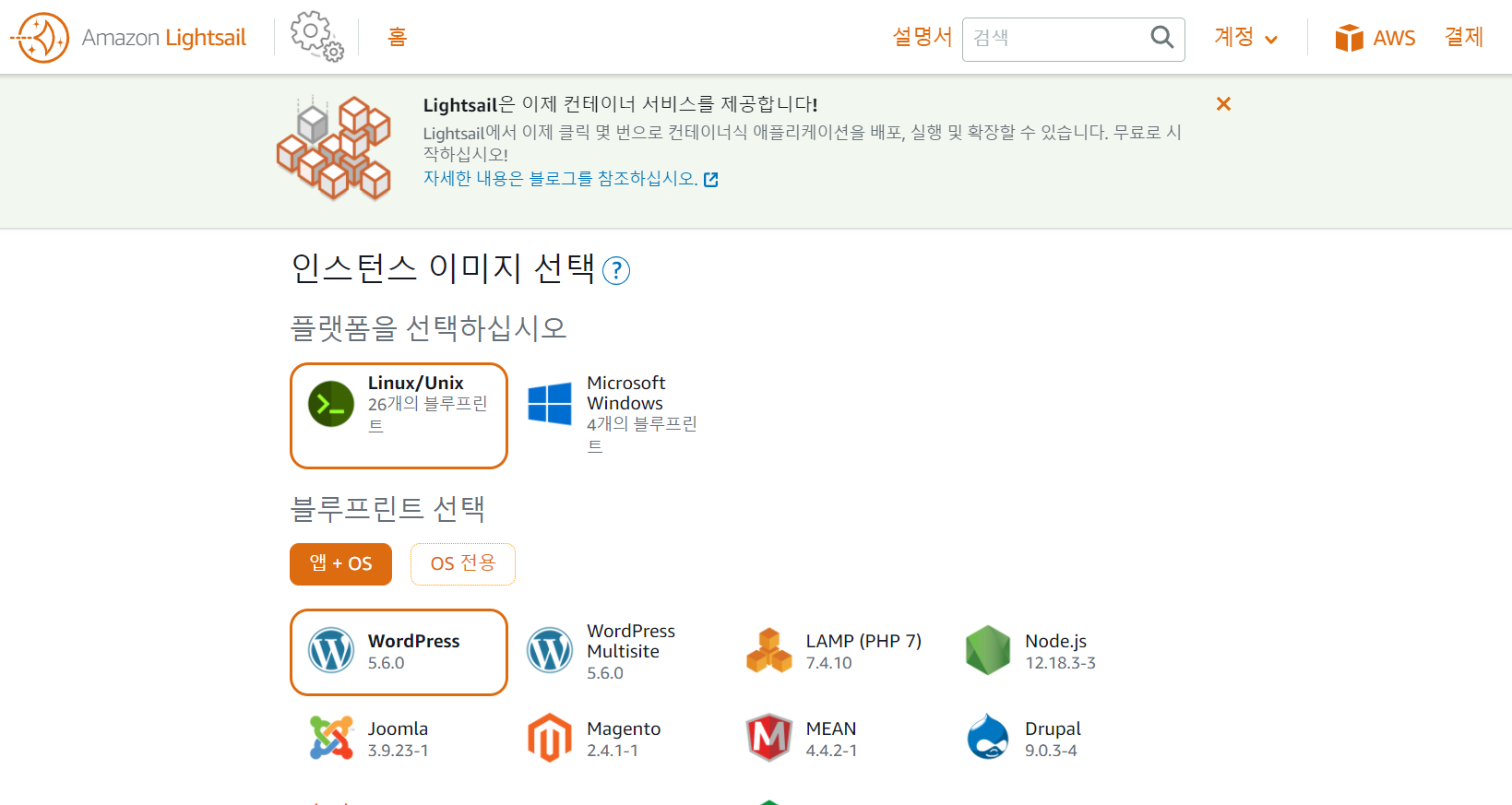The image size is (1512, 805).
Task: Select the WordPress Multisite blueprint
Action: tap(618, 652)
